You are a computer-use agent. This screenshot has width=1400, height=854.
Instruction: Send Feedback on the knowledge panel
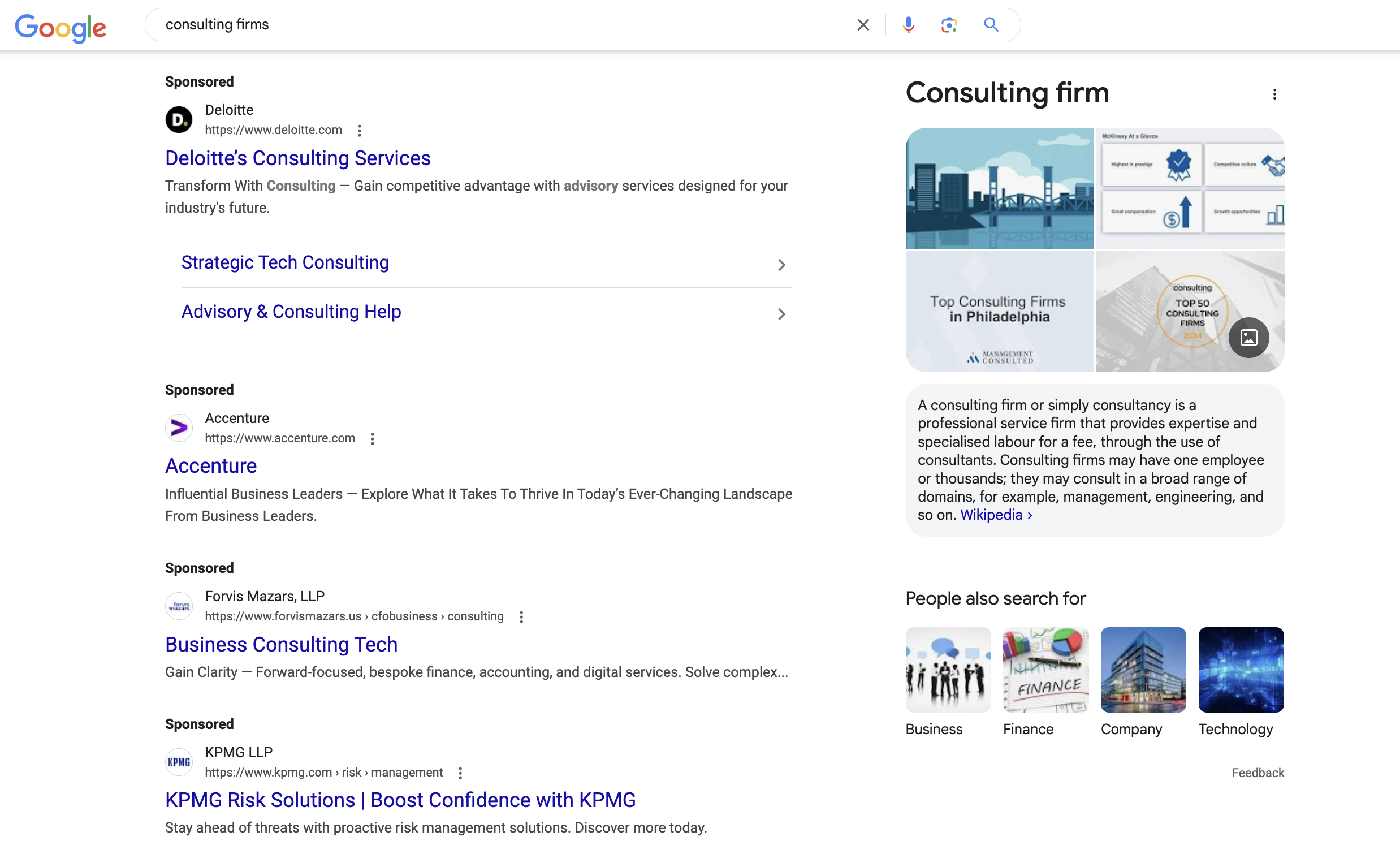pos(1258,773)
